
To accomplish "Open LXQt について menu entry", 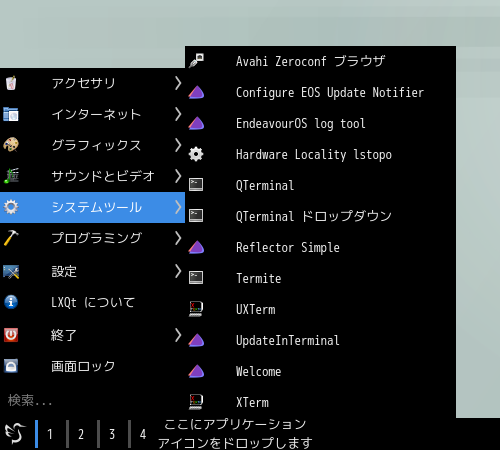I will [x=92, y=302].
